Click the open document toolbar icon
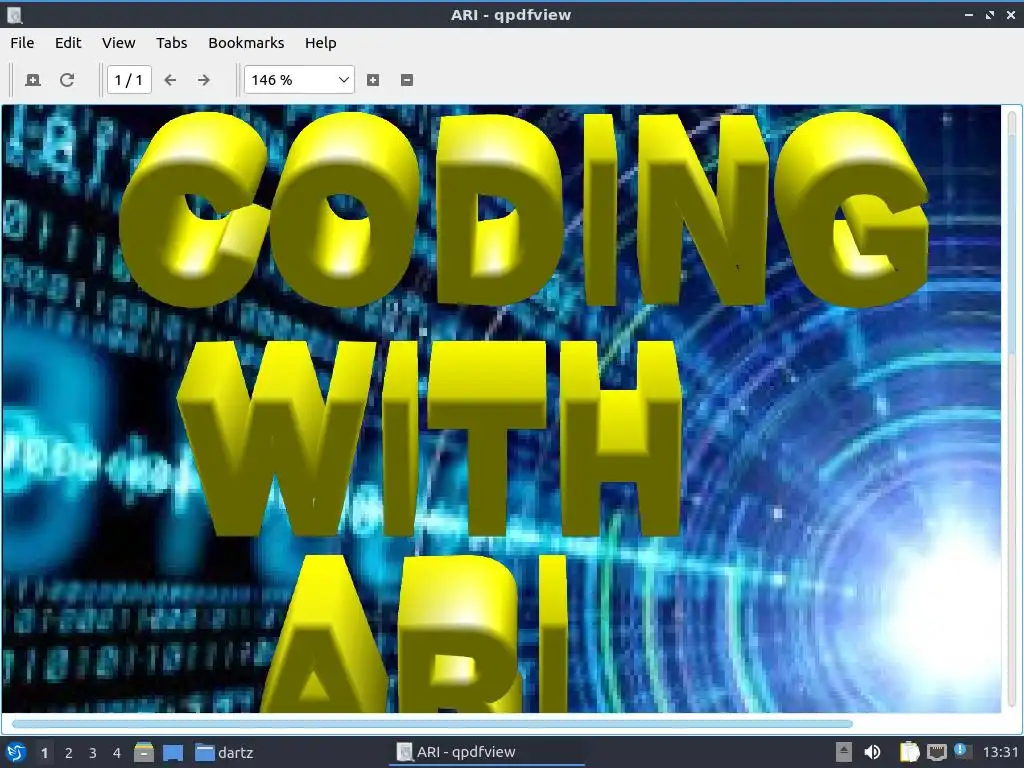This screenshot has height=768, width=1024. (33, 80)
